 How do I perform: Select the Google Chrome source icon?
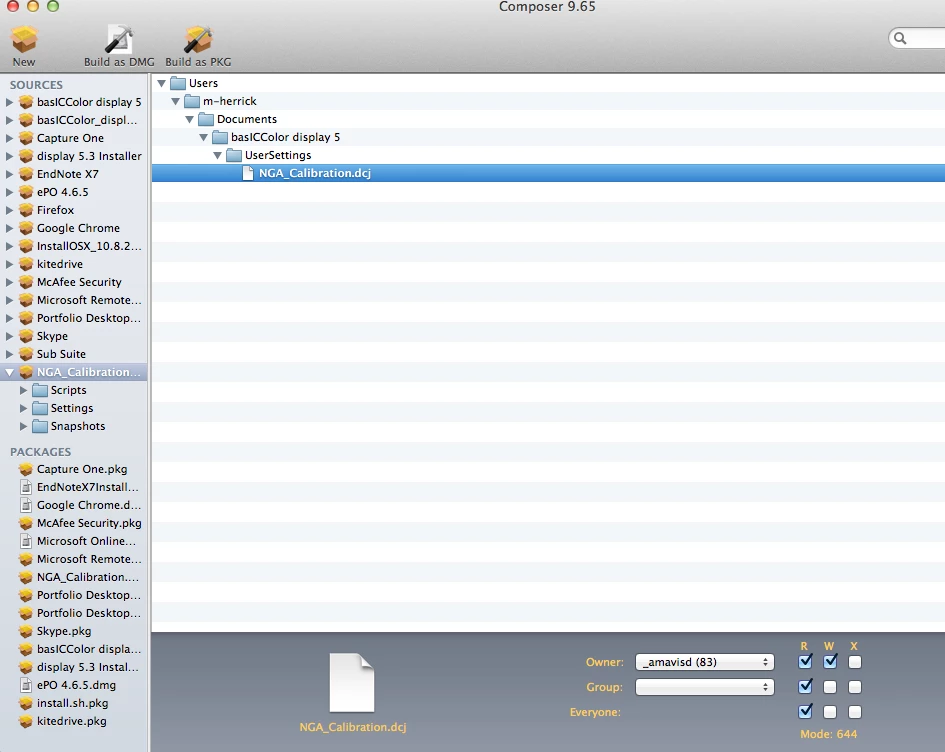coord(26,228)
